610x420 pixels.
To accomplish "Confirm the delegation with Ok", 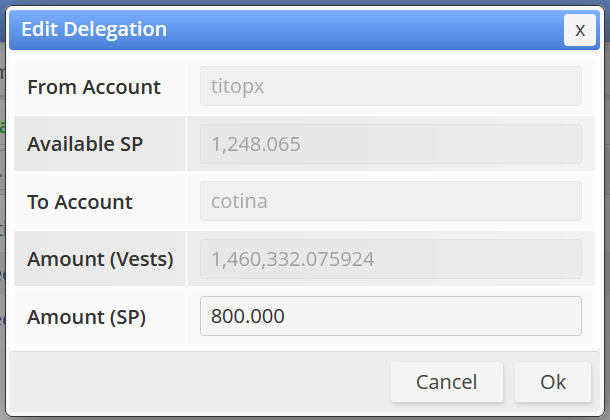I will pos(553,382).
